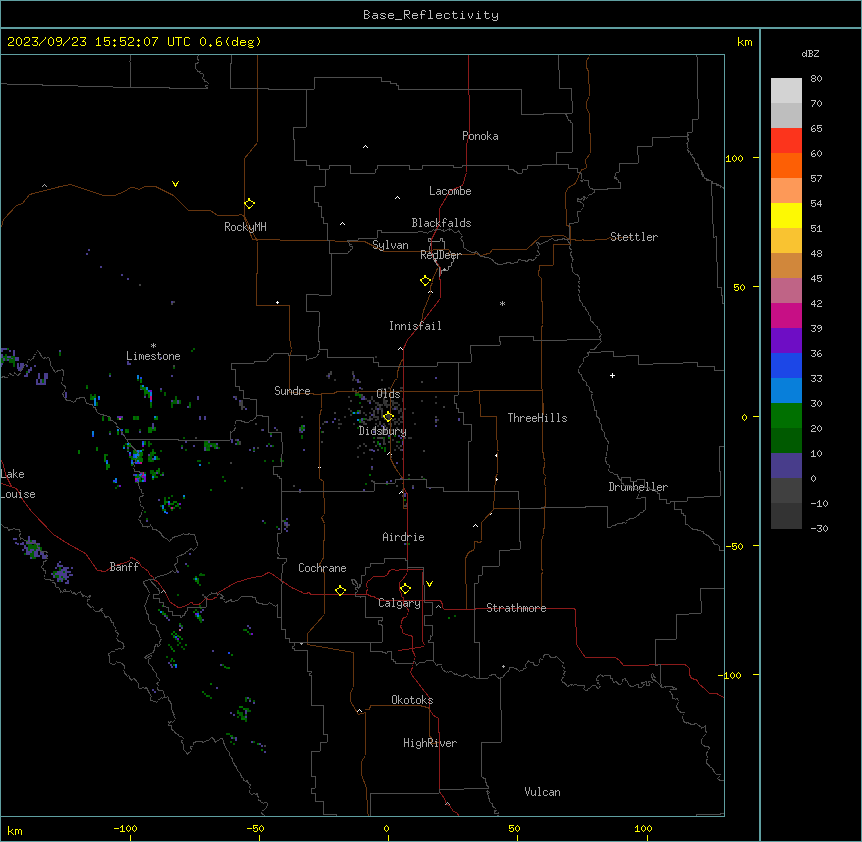Image resolution: width=862 pixels, height=842 pixels.
Task: Click the yellow v marker east of Calgary diamond
Action: [x=429, y=584]
